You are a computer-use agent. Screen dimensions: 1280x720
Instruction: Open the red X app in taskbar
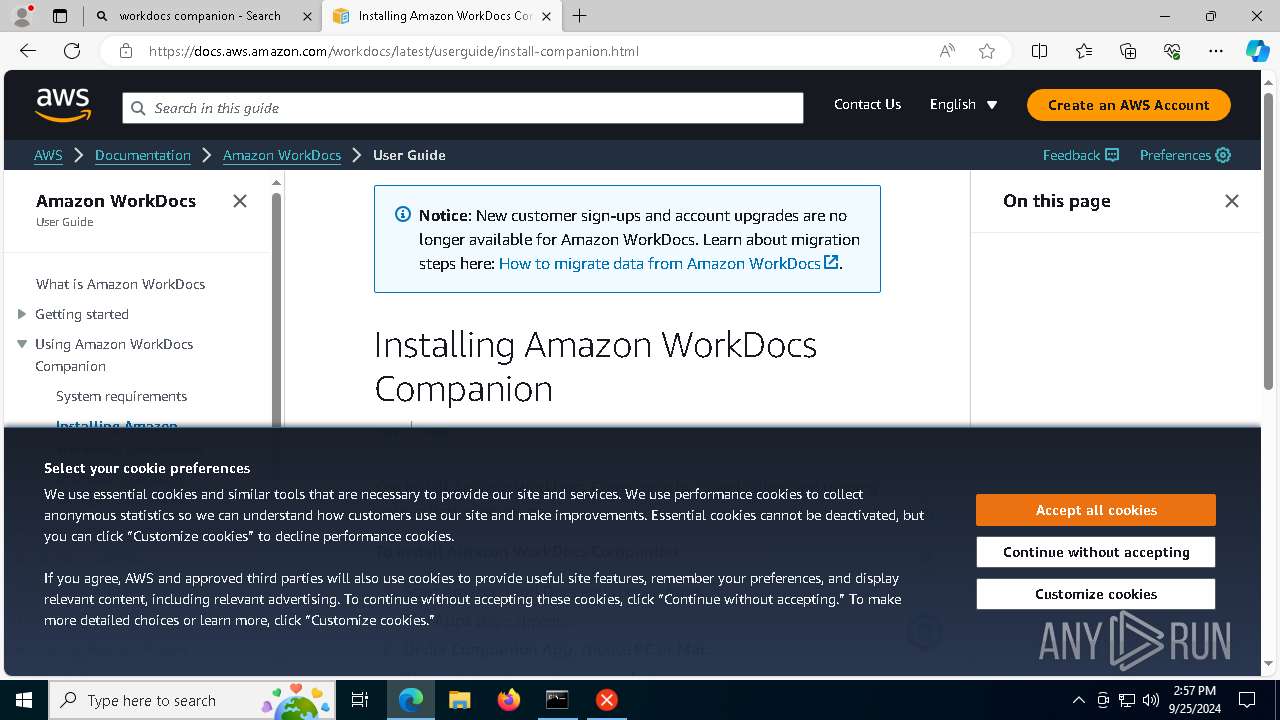606,700
